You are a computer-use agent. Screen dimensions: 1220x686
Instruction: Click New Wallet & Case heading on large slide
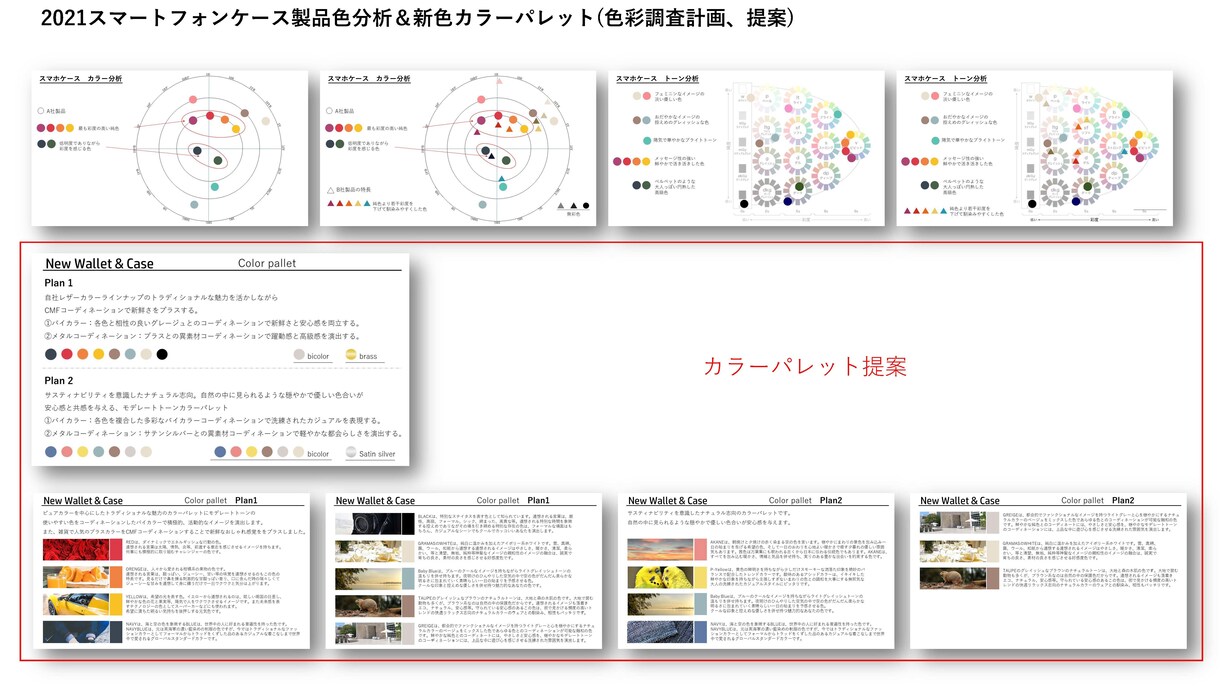(99, 264)
